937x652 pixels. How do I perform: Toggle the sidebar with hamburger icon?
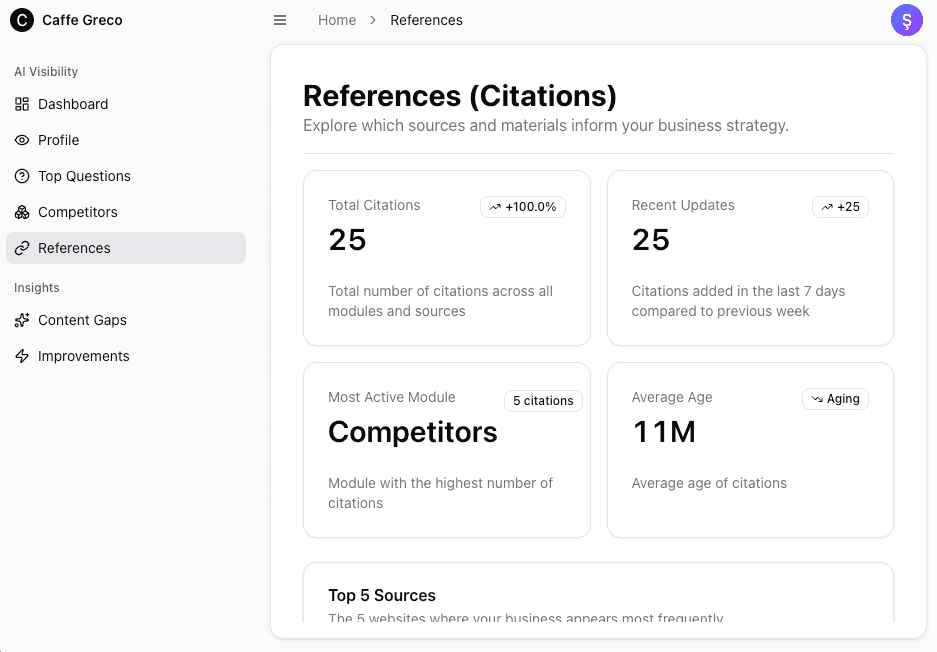coord(280,20)
